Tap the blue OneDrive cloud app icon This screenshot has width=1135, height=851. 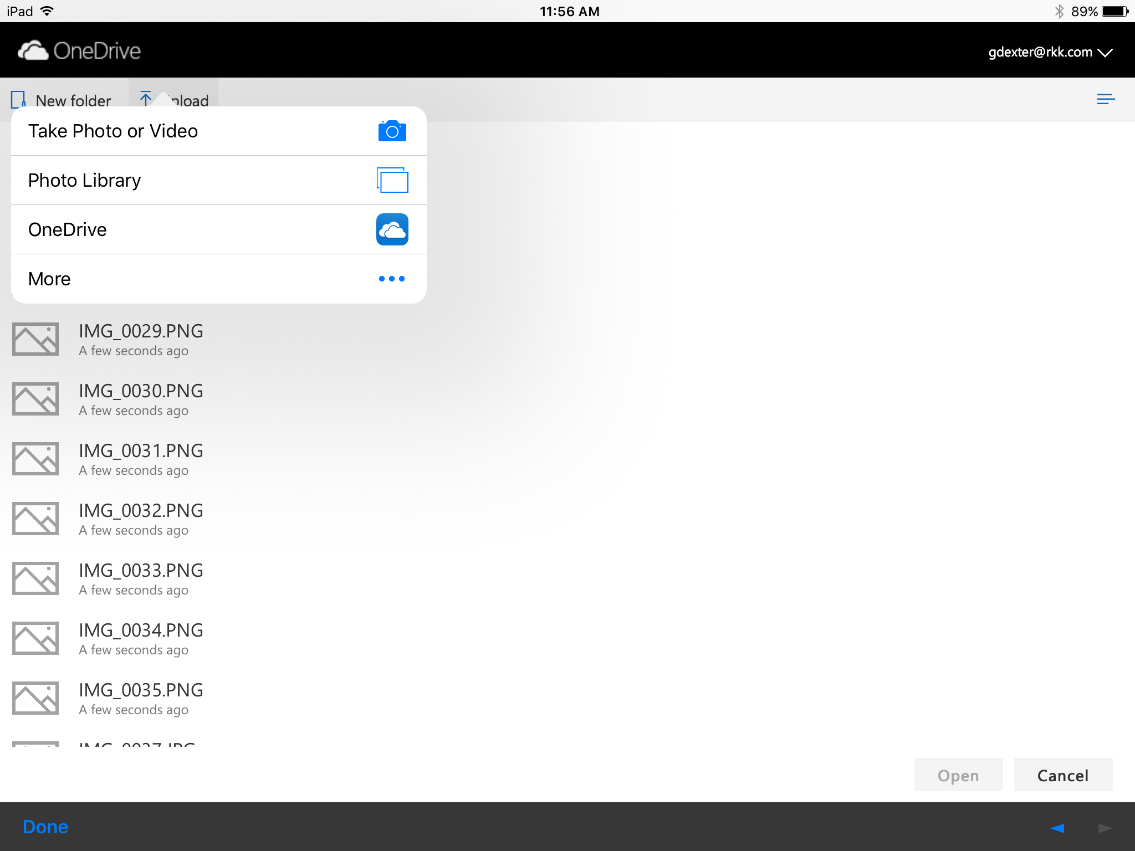pyautogui.click(x=392, y=230)
